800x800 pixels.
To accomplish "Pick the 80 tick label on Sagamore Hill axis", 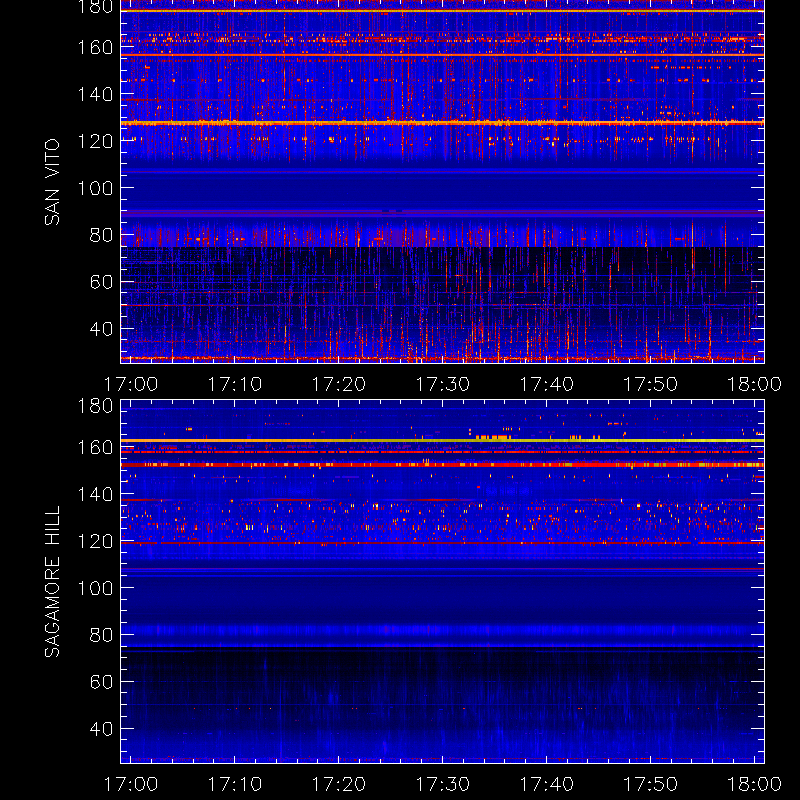I will pos(102,635).
